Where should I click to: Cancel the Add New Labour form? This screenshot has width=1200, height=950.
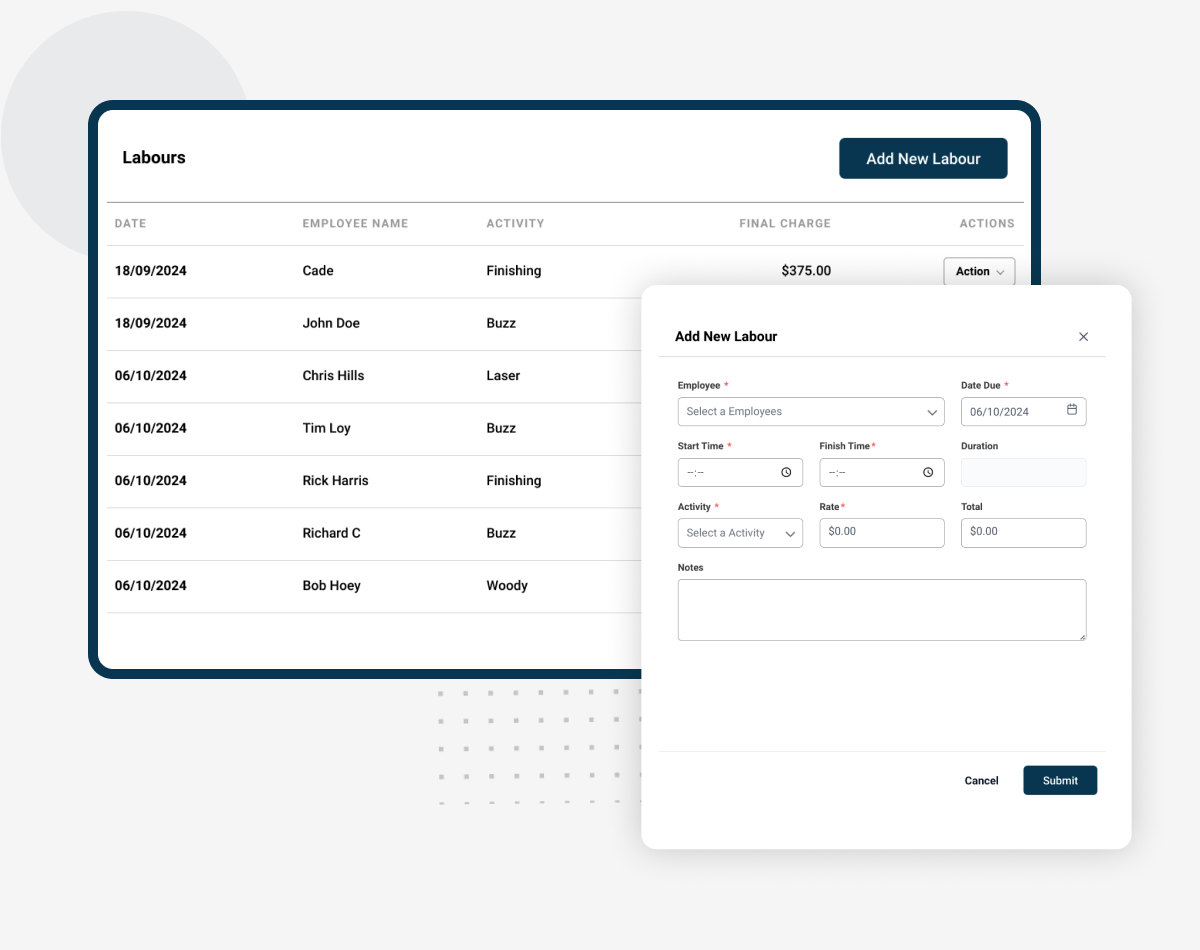point(981,781)
